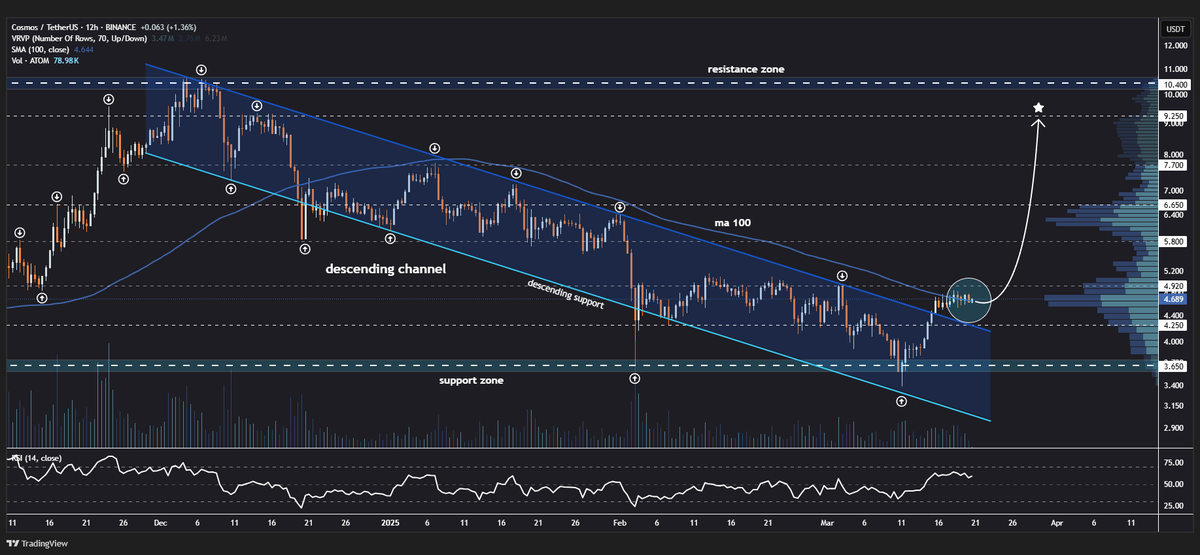This screenshot has width=1200, height=555.
Task: Click the RSI 50.00 axis value
Action: pos(1172,484)
